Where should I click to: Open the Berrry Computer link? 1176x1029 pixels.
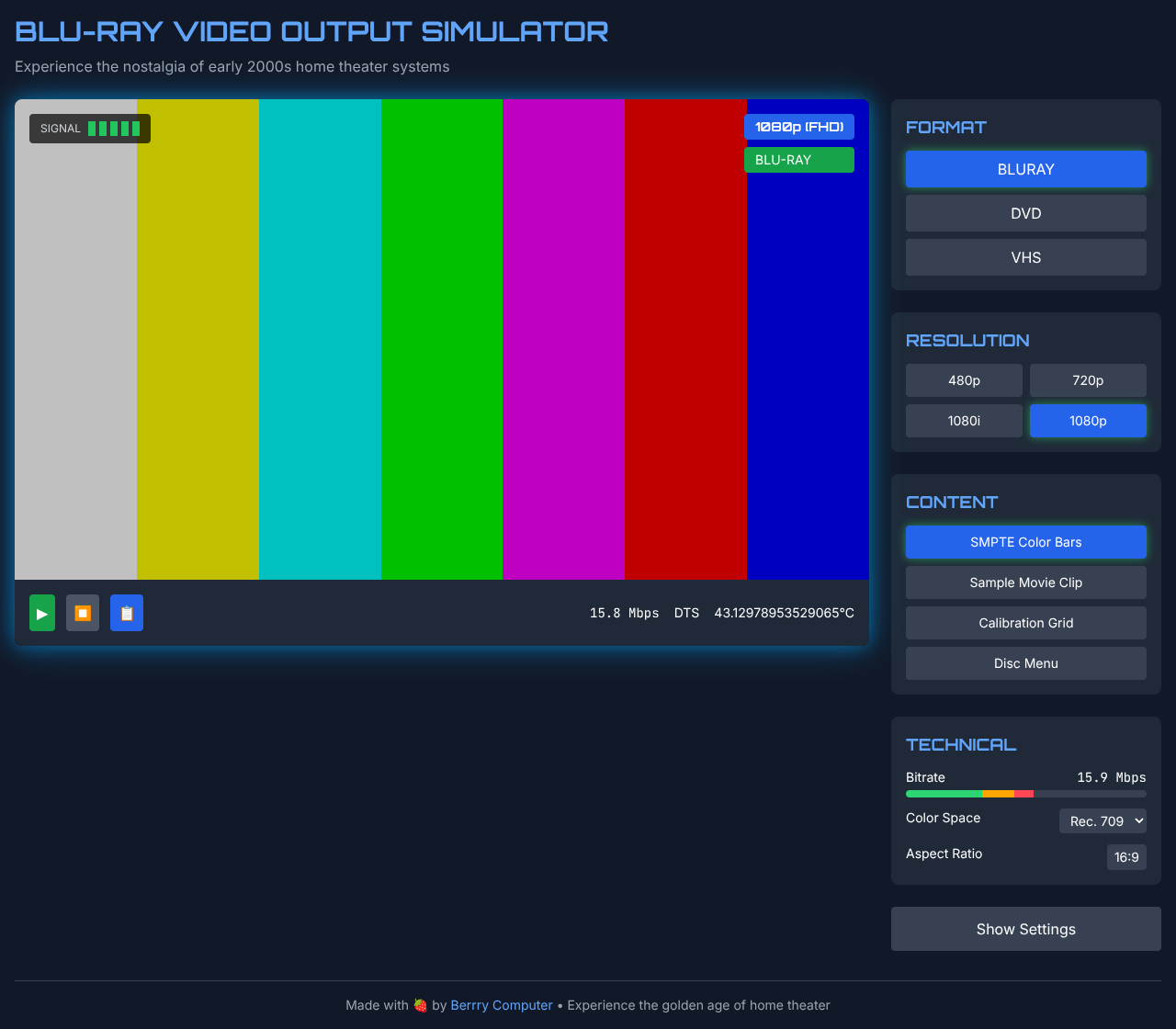tap(501, 1005)
